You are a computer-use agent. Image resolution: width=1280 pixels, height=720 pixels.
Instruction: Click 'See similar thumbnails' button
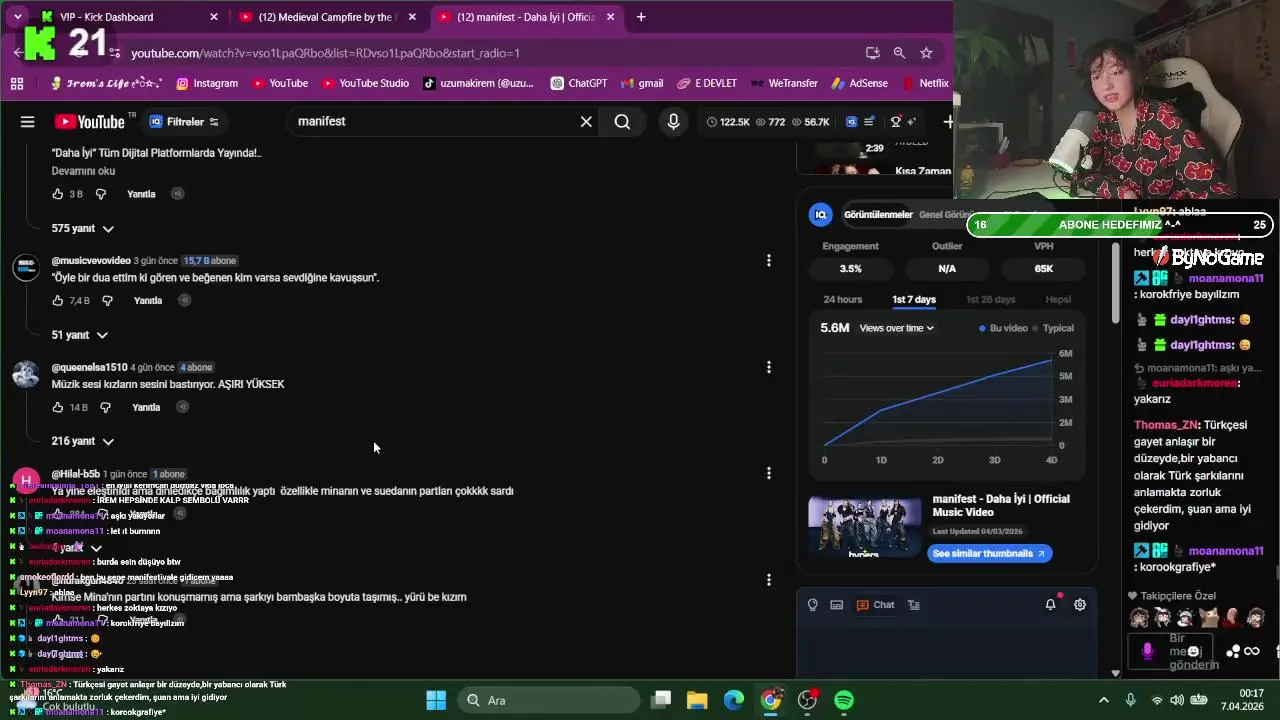click(989, 553)
